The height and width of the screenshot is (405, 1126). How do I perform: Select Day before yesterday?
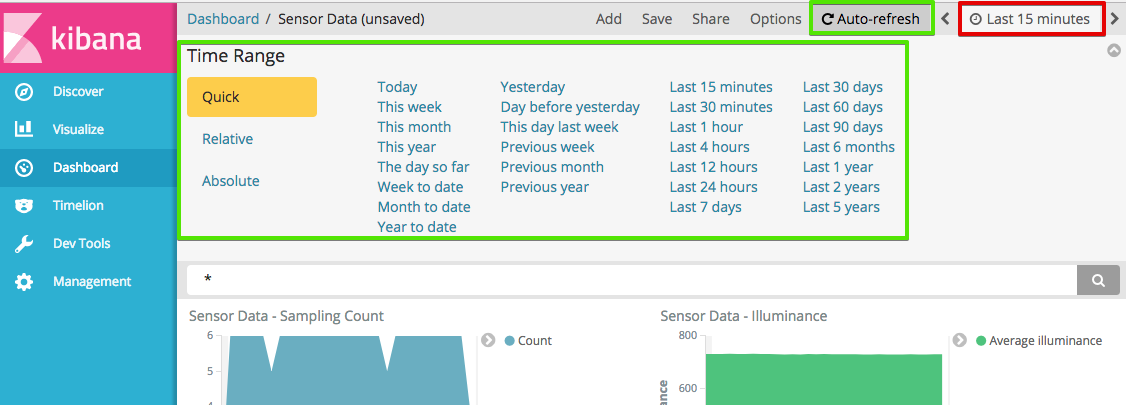tap(570, 107)
